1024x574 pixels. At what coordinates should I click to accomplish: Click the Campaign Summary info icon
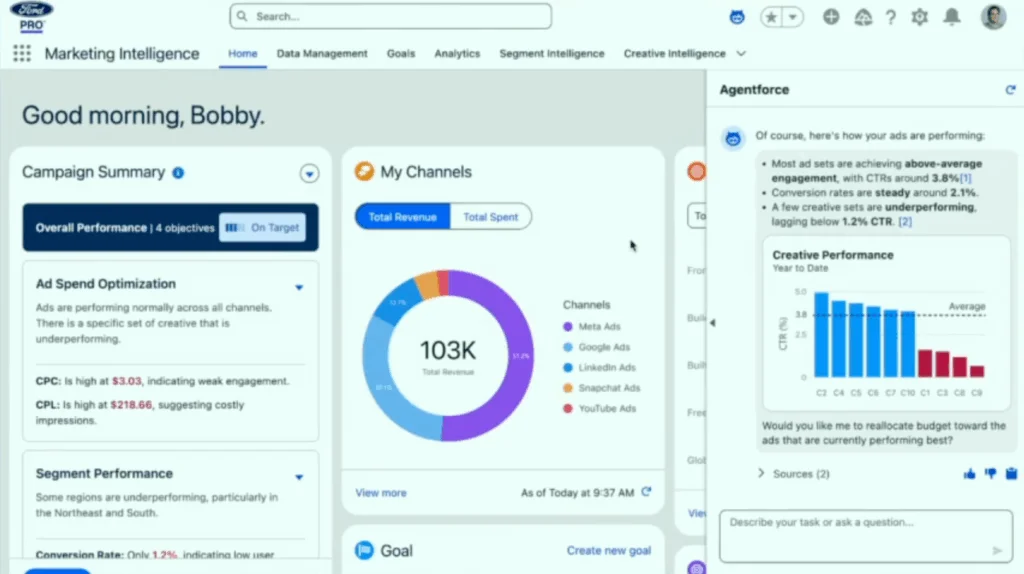pyautogui.click(x=178, y=173)
